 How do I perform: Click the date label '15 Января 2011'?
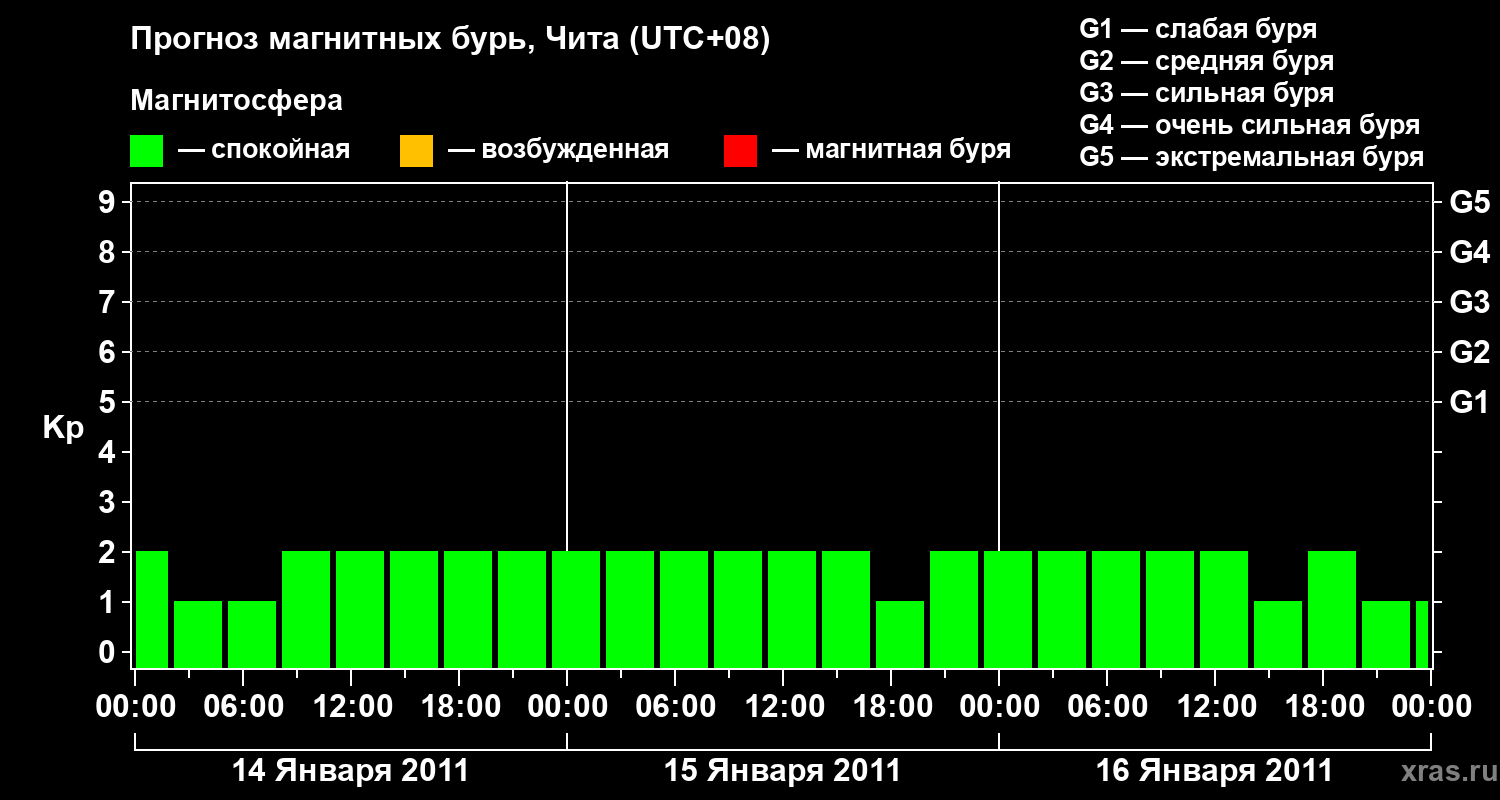coord(782,771)
